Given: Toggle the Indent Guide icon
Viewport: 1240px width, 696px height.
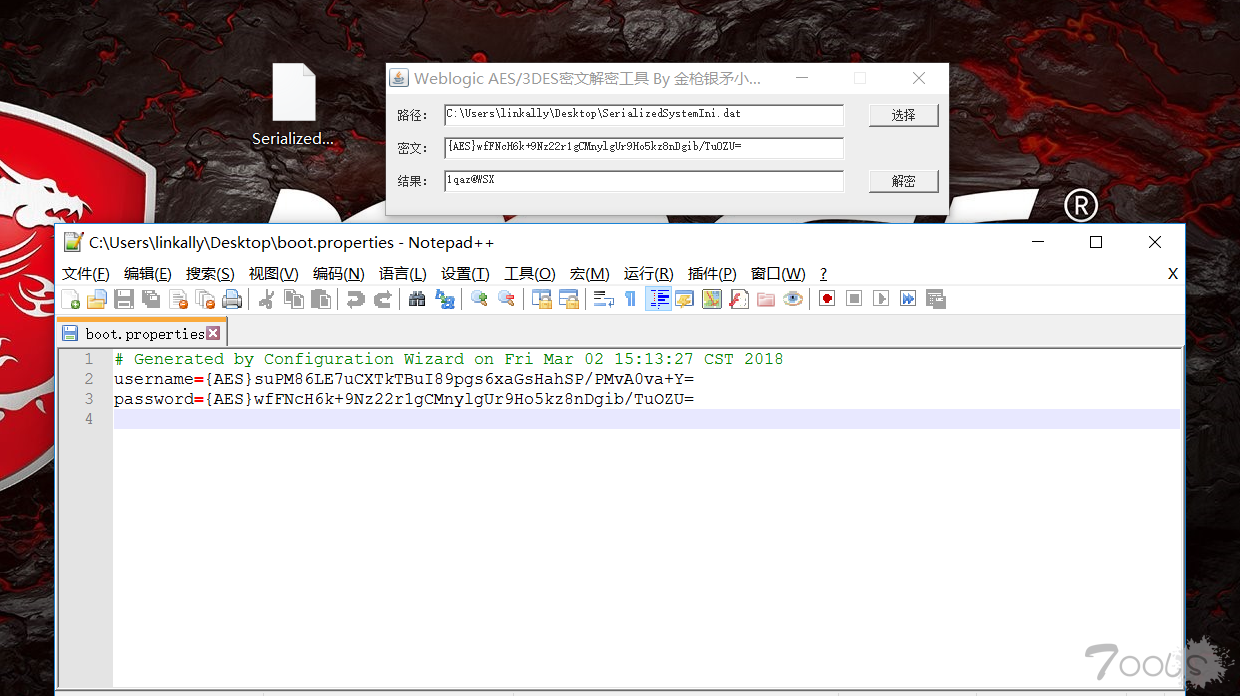Looking at the screenshot, I should [x=658, y=299].
